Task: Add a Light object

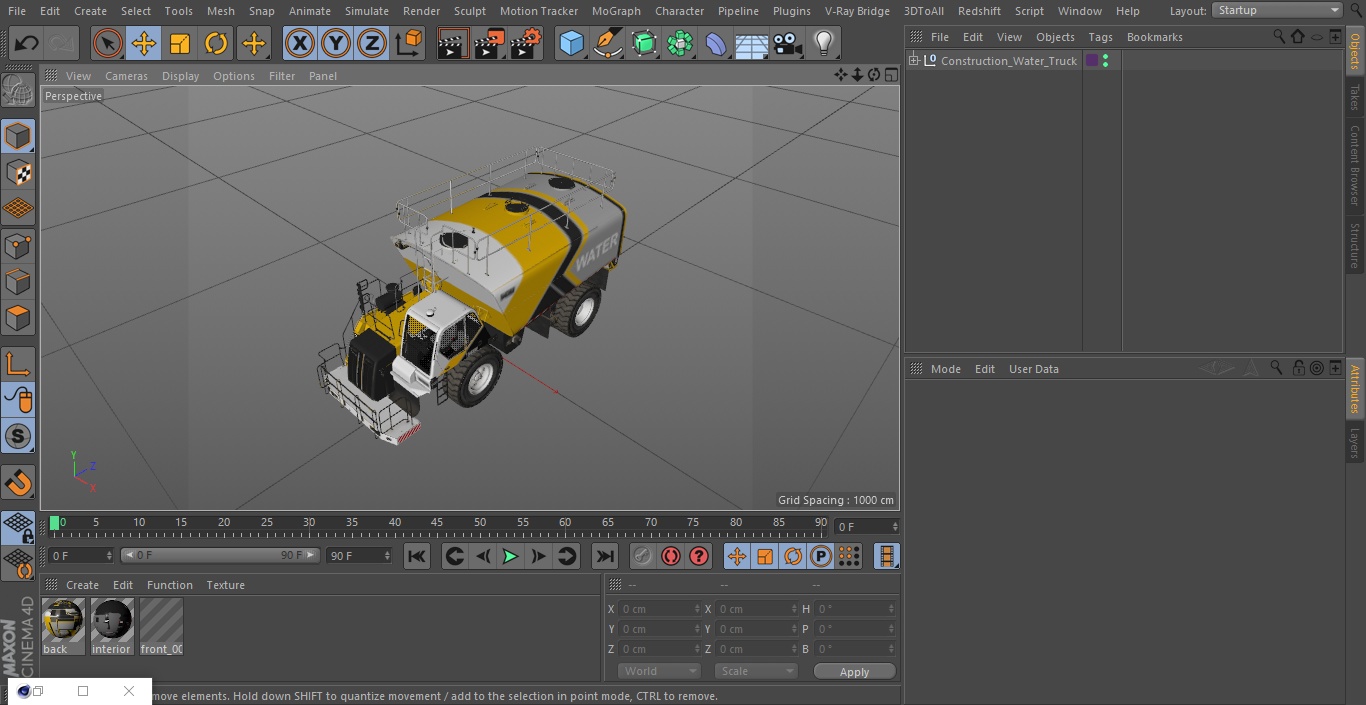Action: coord(824,43)
